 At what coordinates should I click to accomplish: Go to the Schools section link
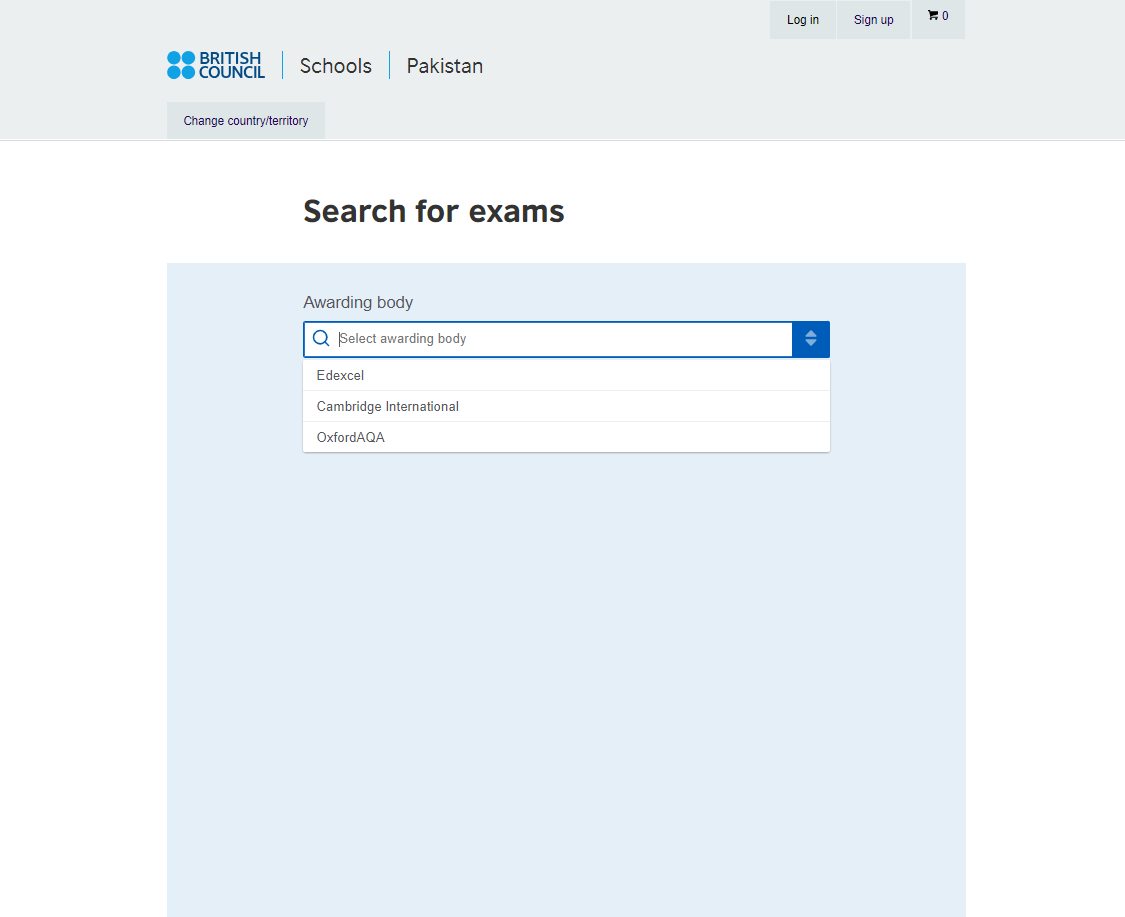click(336, 66)
